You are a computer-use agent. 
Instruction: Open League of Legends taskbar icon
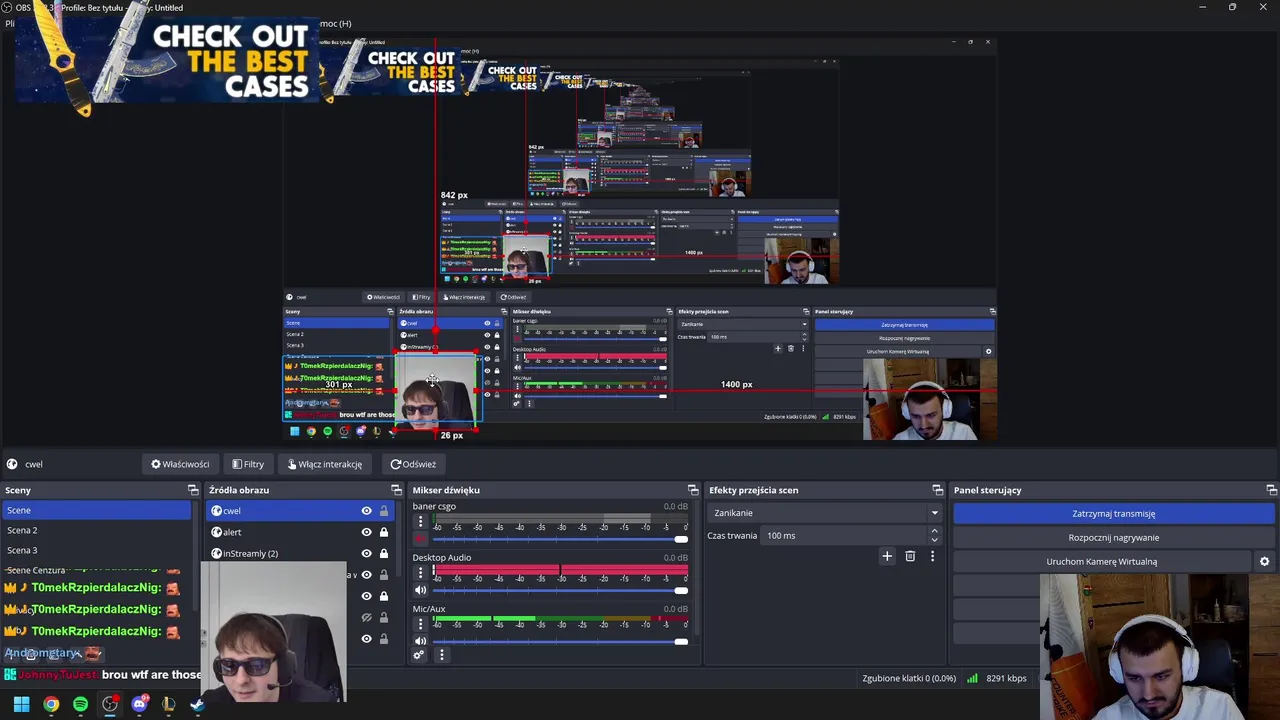click(x=168, y=704)
